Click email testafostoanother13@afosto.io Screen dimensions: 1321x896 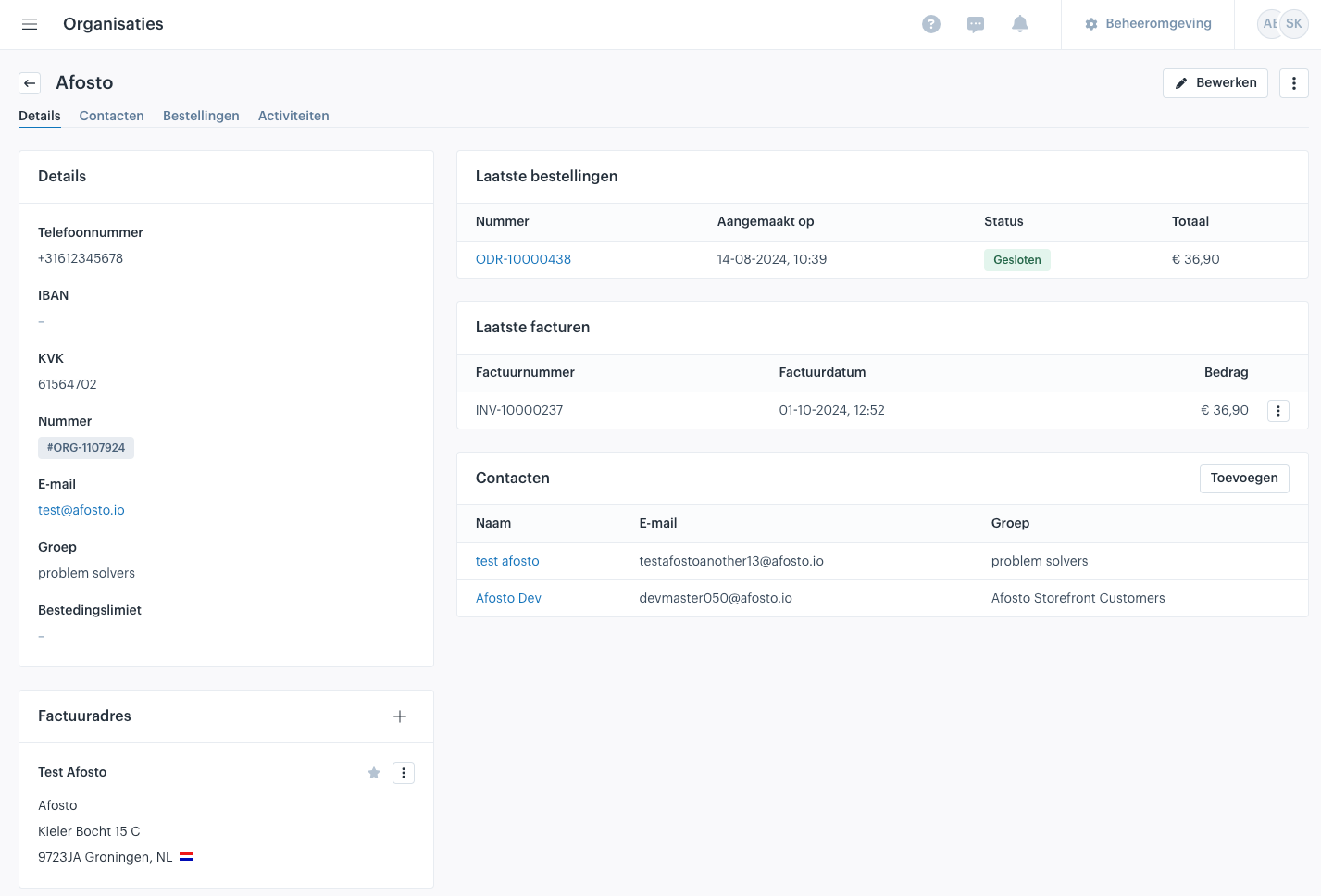click(731, 562)
